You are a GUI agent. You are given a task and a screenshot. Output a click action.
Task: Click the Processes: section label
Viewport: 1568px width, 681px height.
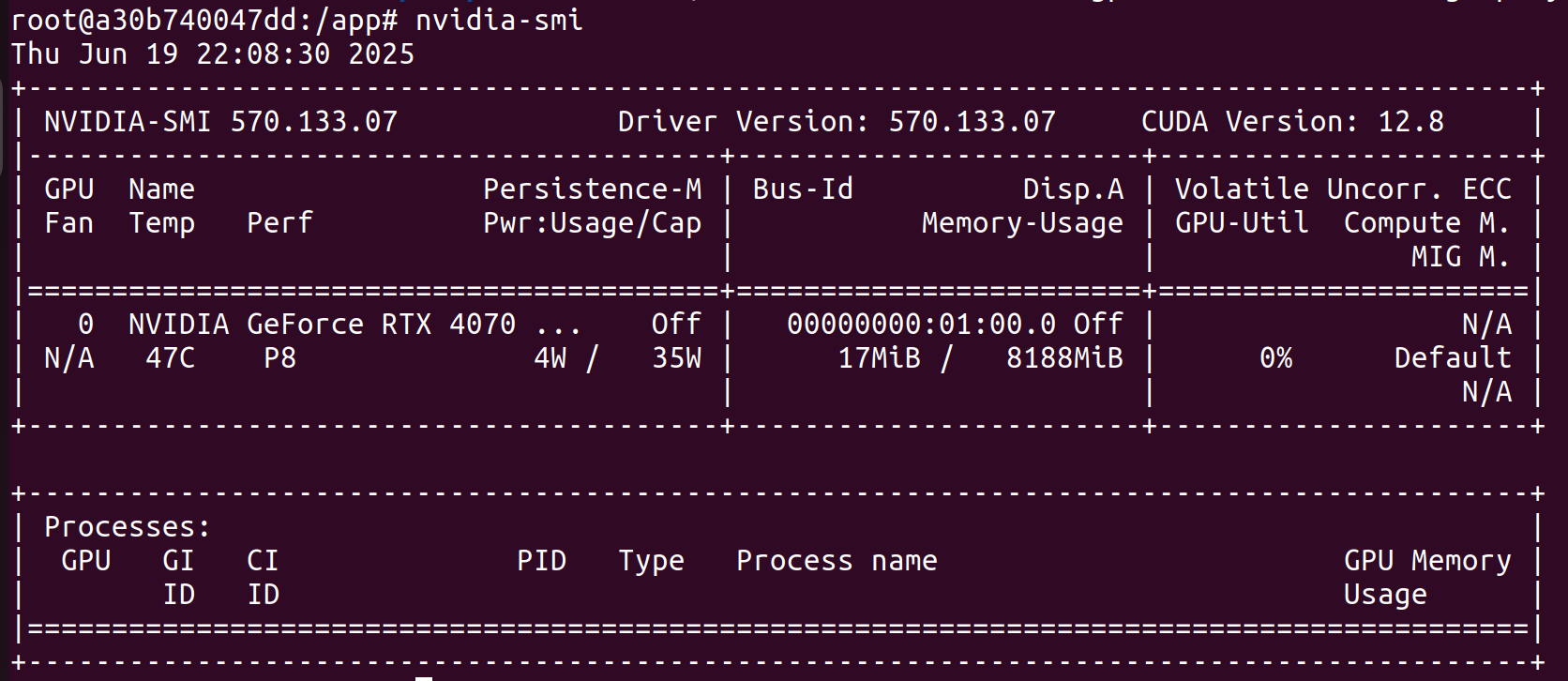(x=128, y=526)
